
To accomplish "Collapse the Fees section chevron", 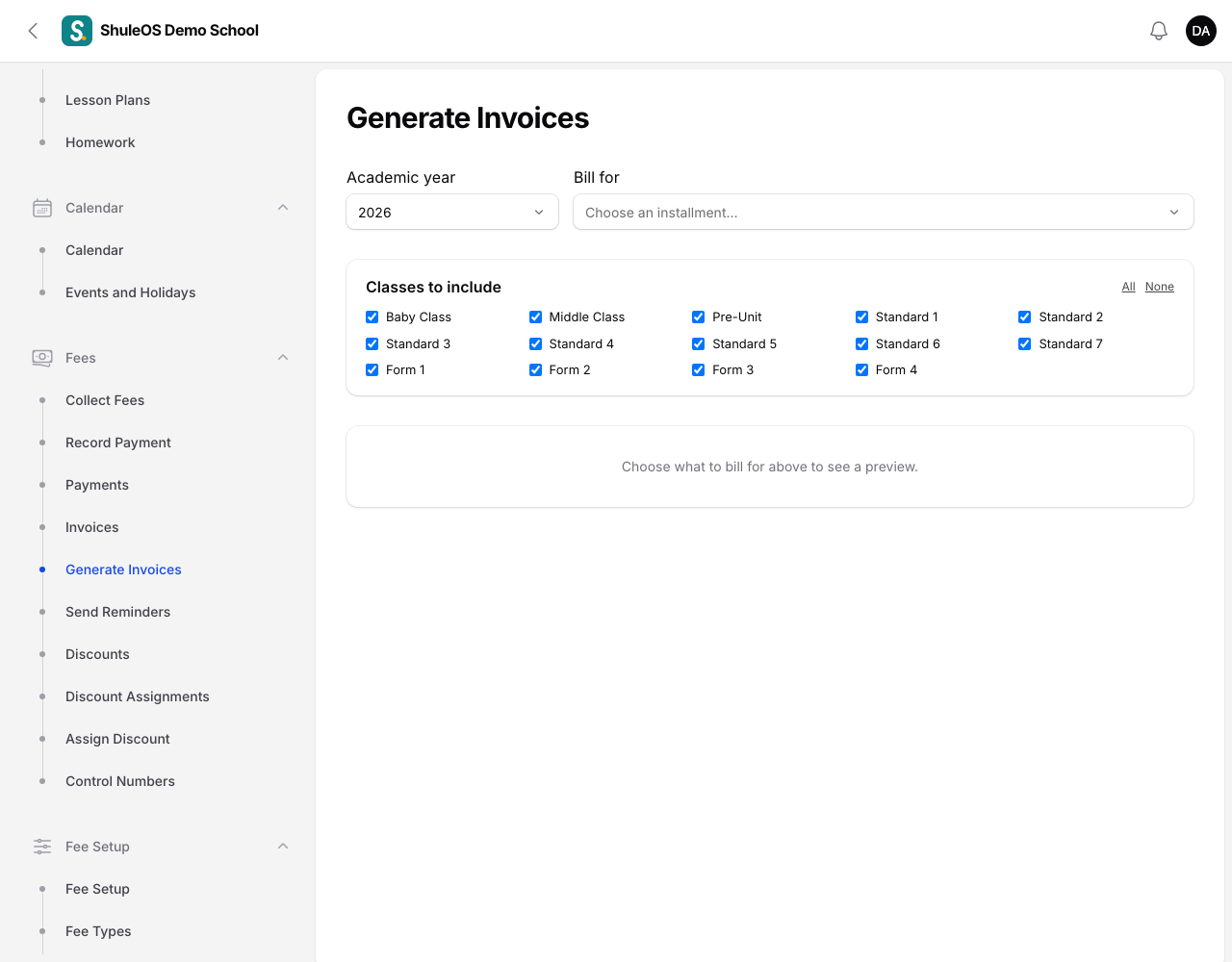I will click(283, 358).
